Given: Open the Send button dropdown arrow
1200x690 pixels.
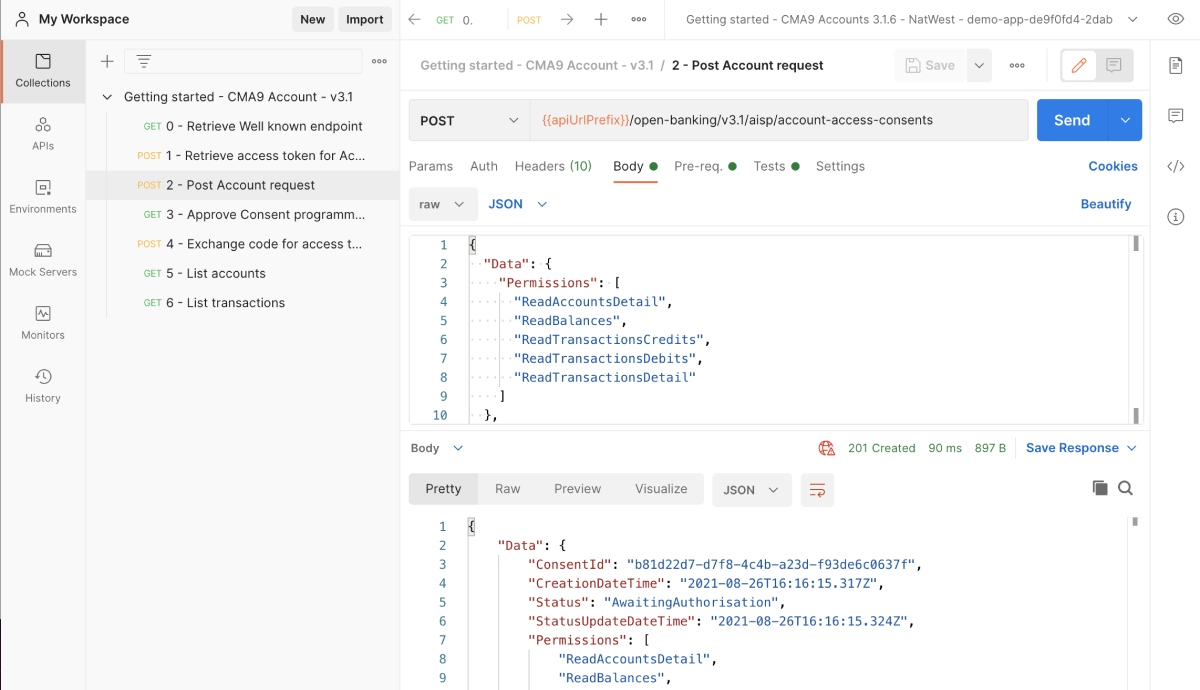Looking at the screenshot, I should click(x=1125, y=120).
